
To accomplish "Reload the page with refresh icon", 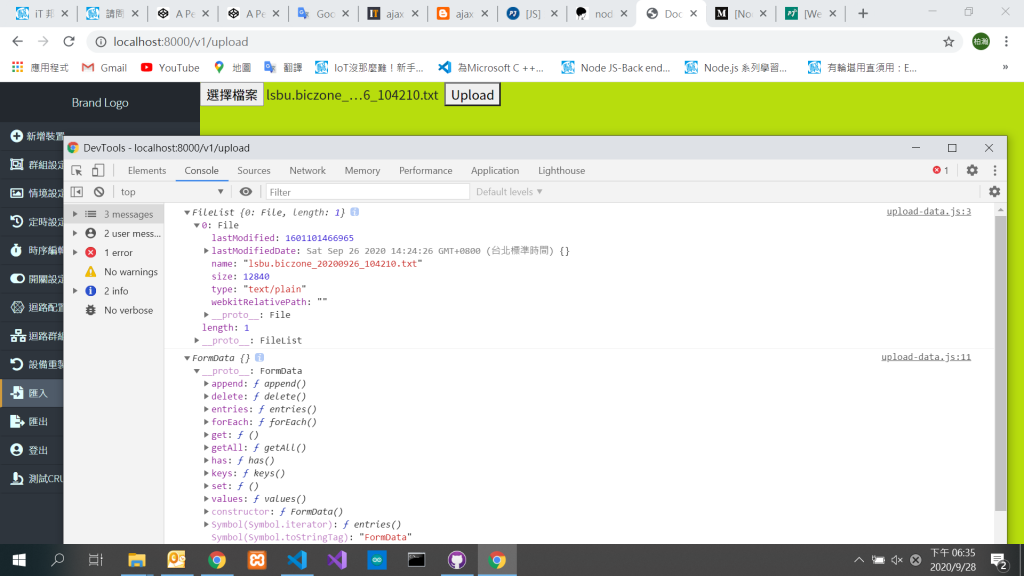I will click(x=69, y=42).
